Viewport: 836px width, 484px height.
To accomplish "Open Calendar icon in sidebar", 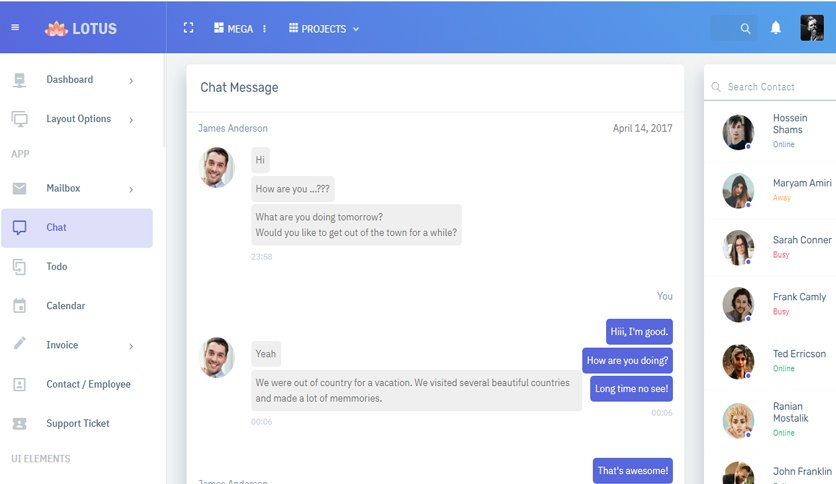I will (19, 305).
